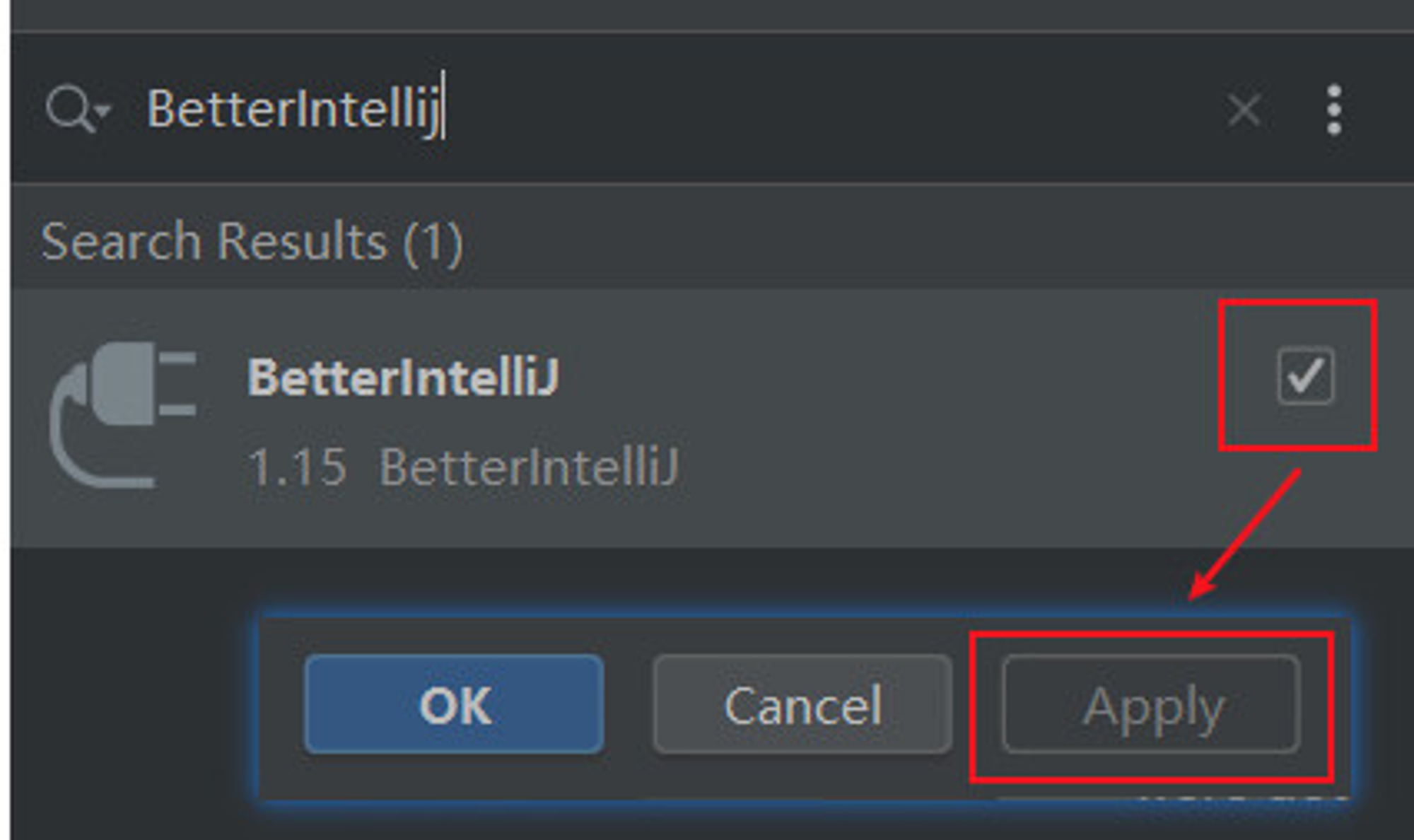Click the Search Results (1) header
Image resolution: width=1414 pixels, height=840 pixels.
tap(252, 242)
